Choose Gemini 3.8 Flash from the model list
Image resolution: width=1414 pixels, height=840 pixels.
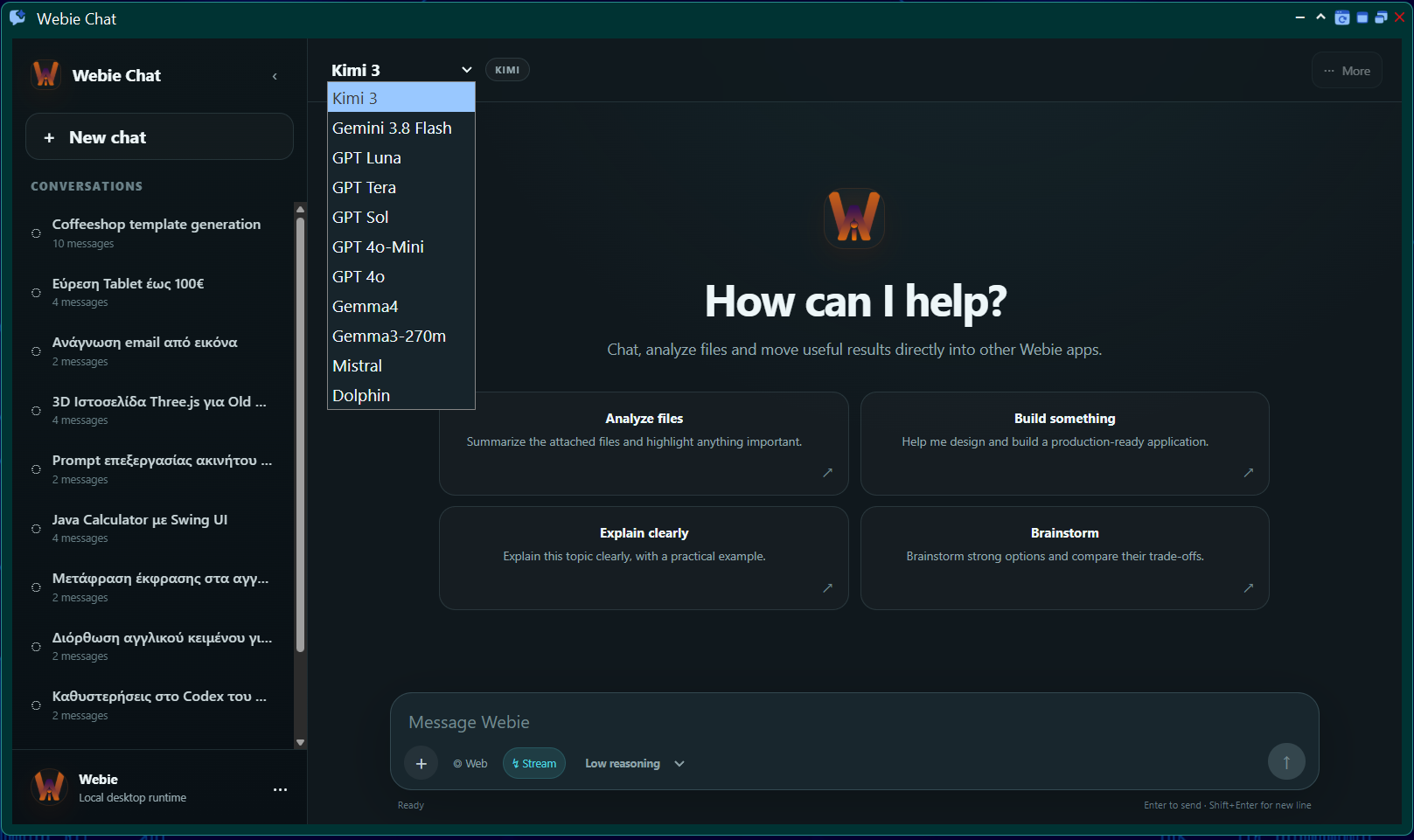click(401, 128)
